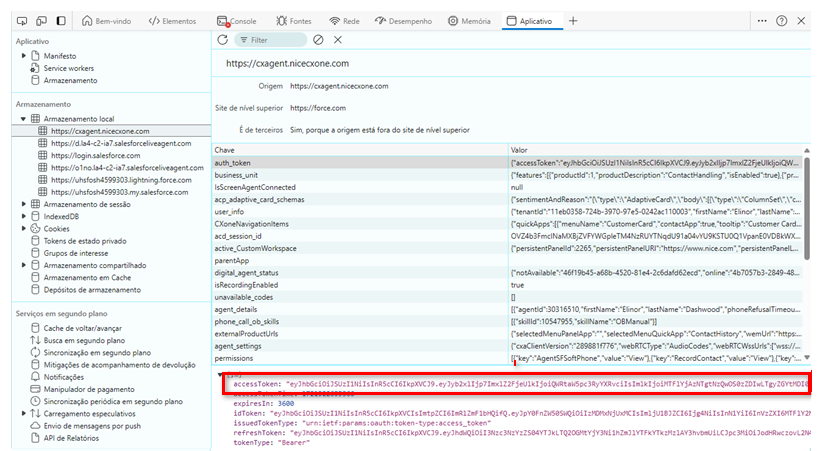Select Manipulador de pagamento item

[89, 389]
